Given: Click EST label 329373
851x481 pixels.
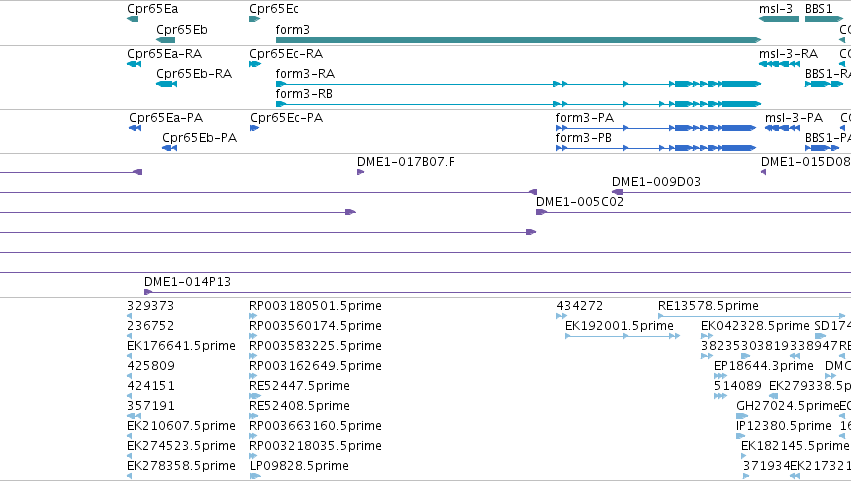Looking at the screenshot, I should click(x=150, y=306).
